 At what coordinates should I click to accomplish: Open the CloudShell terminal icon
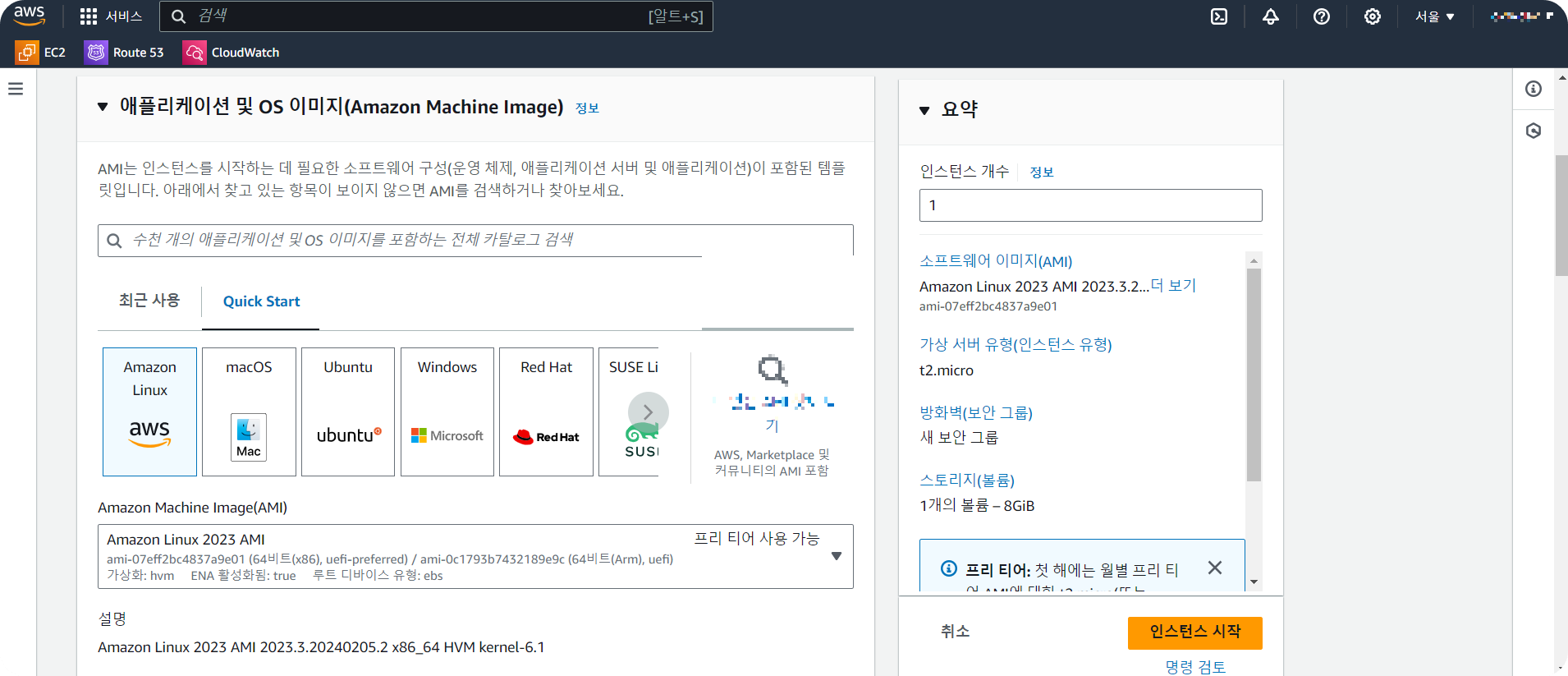click(x=1219, y=16)
